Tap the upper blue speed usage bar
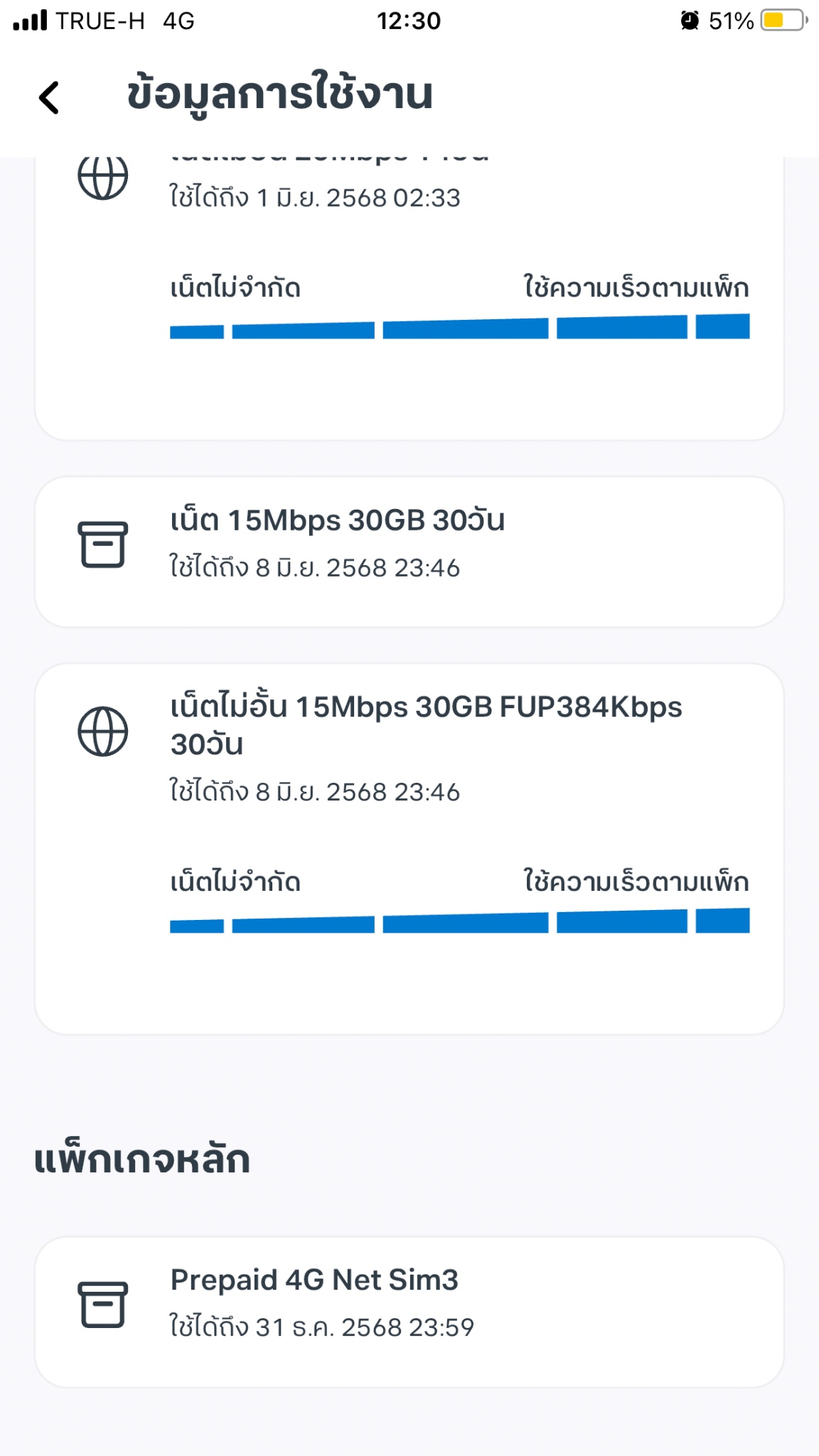Image resolution: width=819 pixels, height=1456 pixels. pos(459,327)
